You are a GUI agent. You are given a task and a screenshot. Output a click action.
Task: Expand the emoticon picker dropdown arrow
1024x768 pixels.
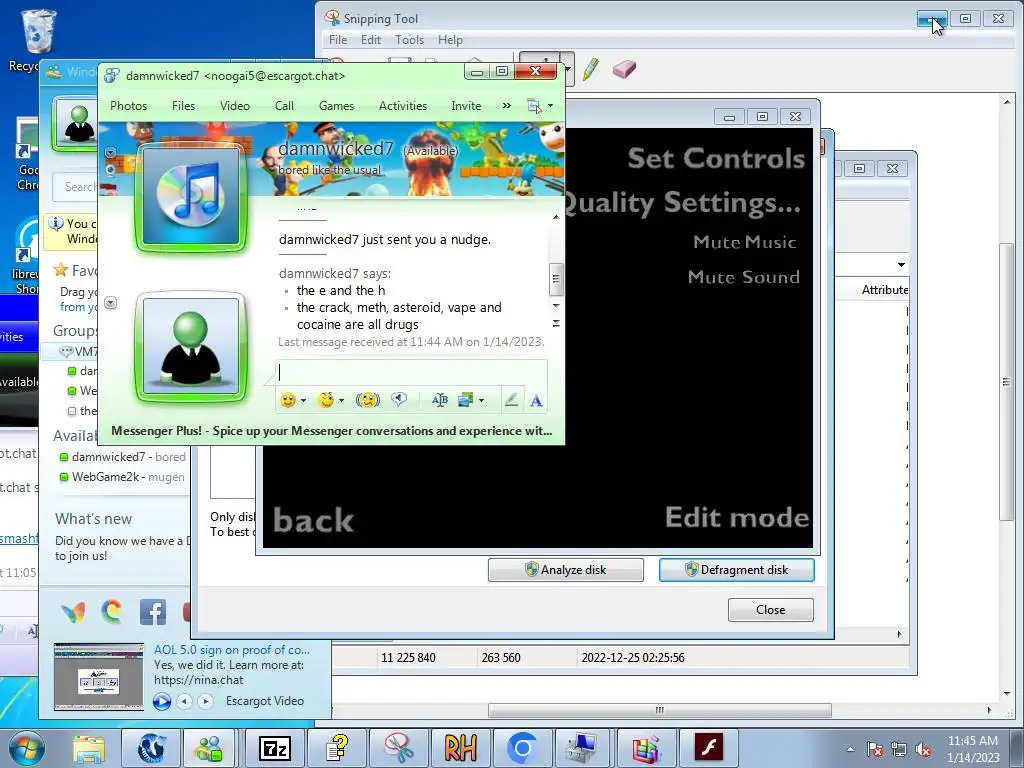(303, 401)
